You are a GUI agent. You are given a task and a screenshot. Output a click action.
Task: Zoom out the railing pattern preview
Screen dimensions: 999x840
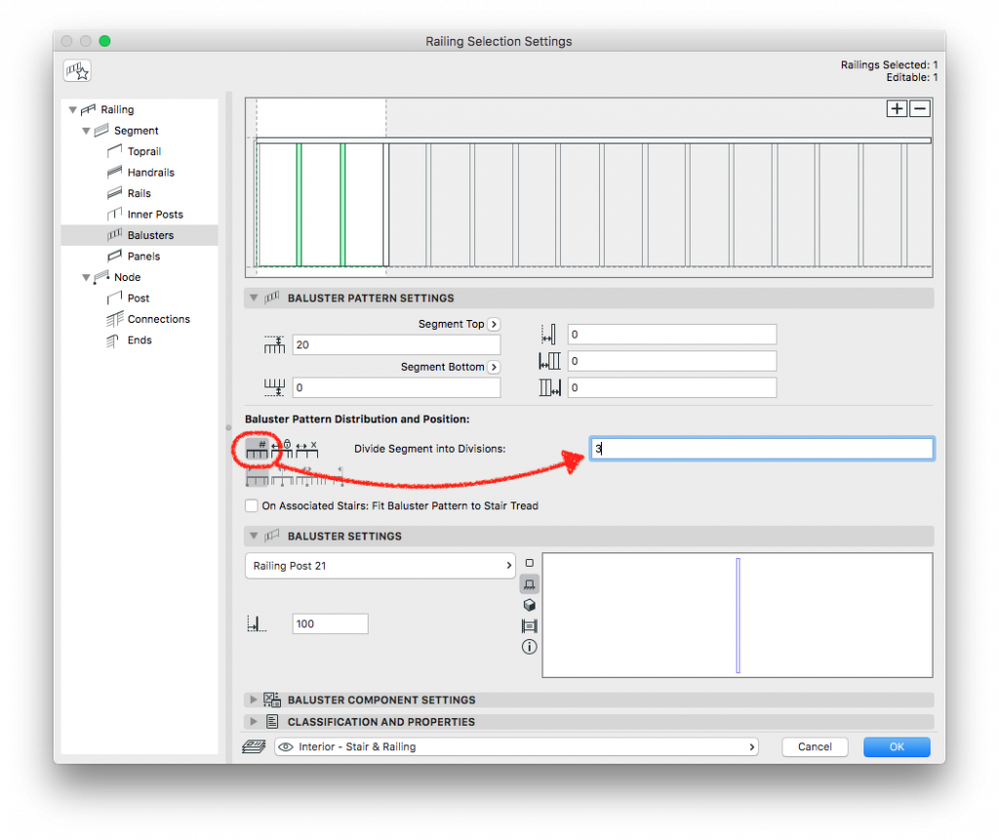pyautogui.click(x=919, y=108)
